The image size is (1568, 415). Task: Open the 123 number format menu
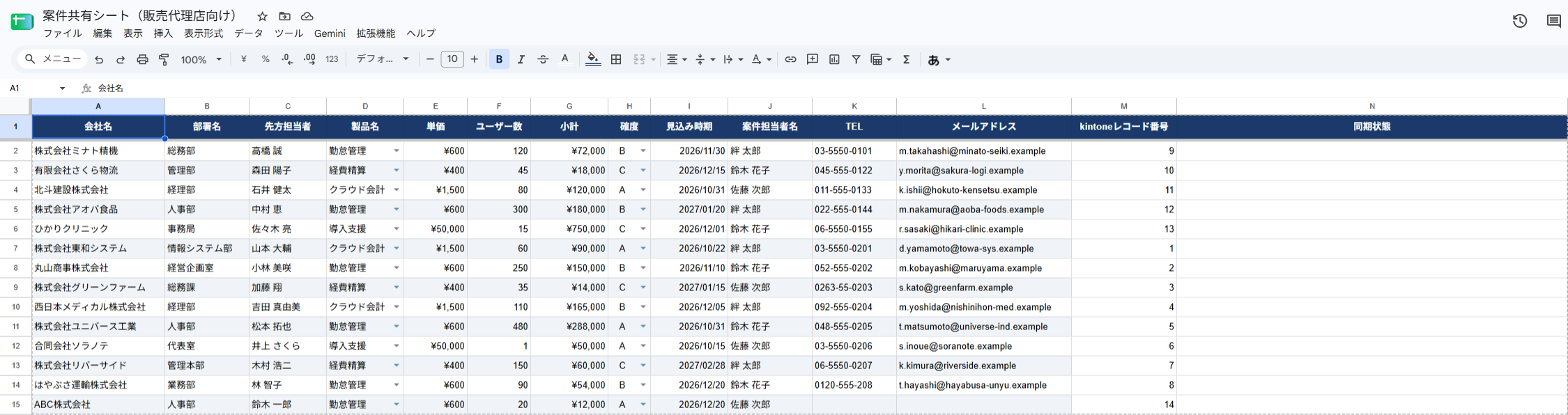(332, 60)
